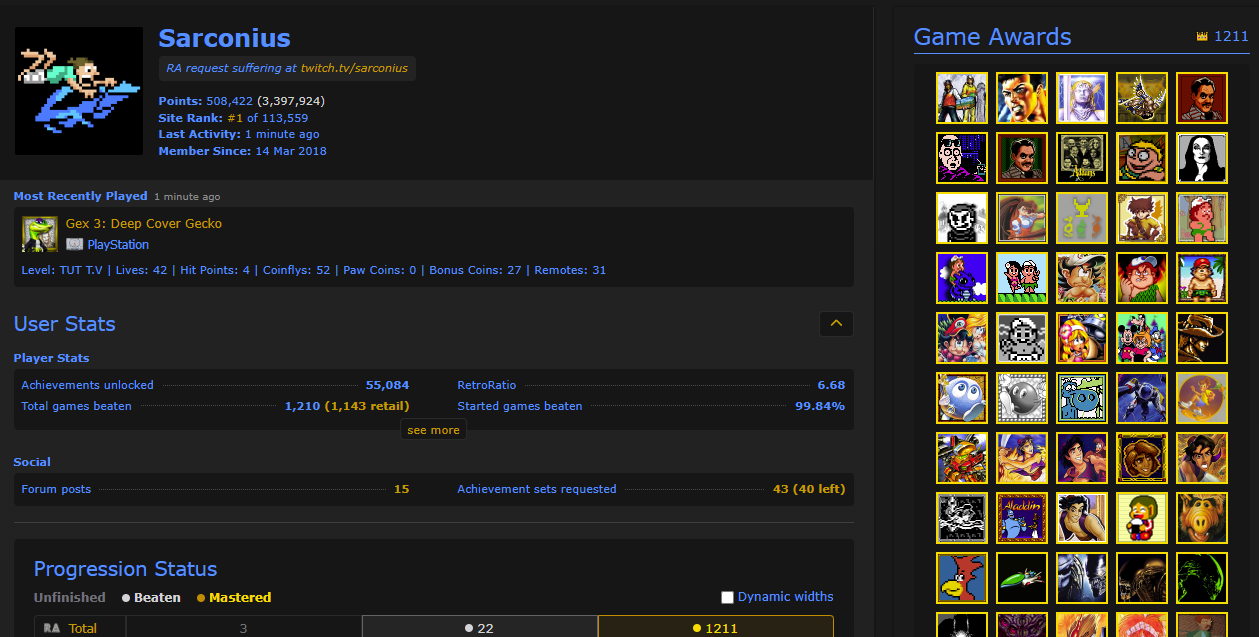
Task: Click the crown icon beside 1211
Action: pyautogui.click(x=1202, y=37)
